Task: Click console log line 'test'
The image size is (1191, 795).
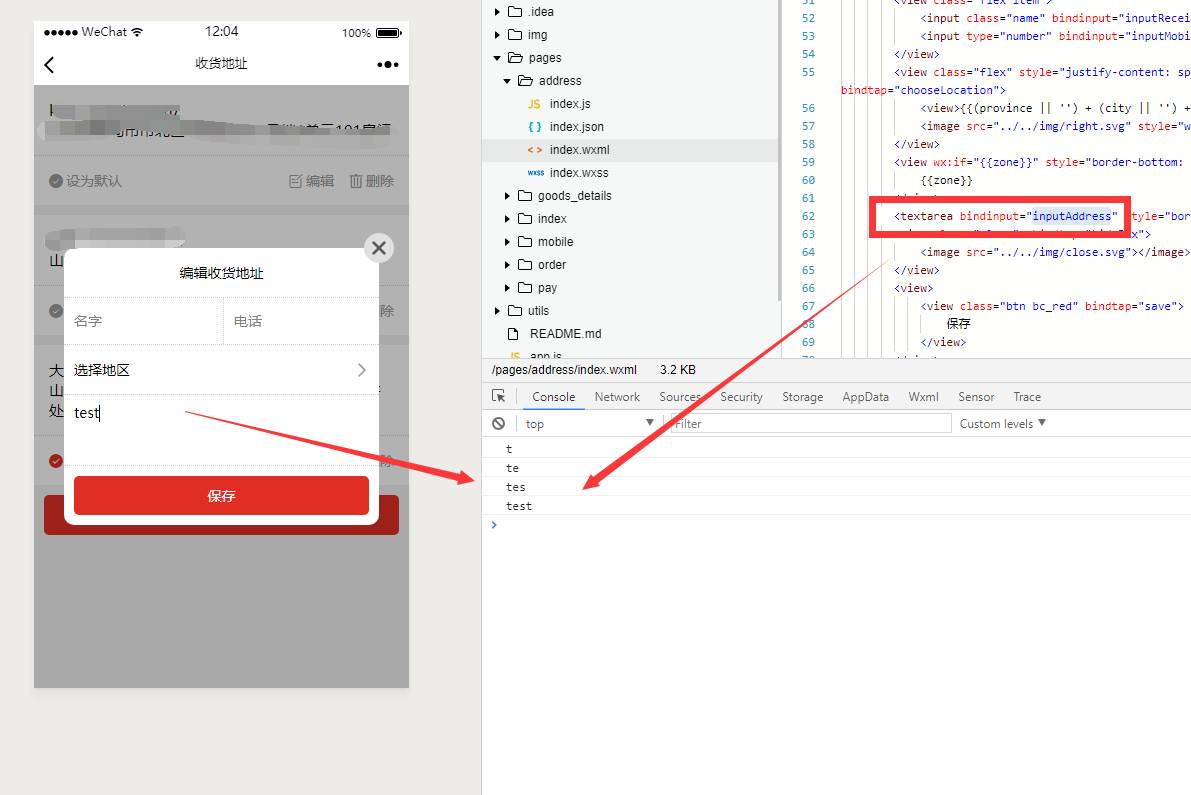Action: point(519,506)
